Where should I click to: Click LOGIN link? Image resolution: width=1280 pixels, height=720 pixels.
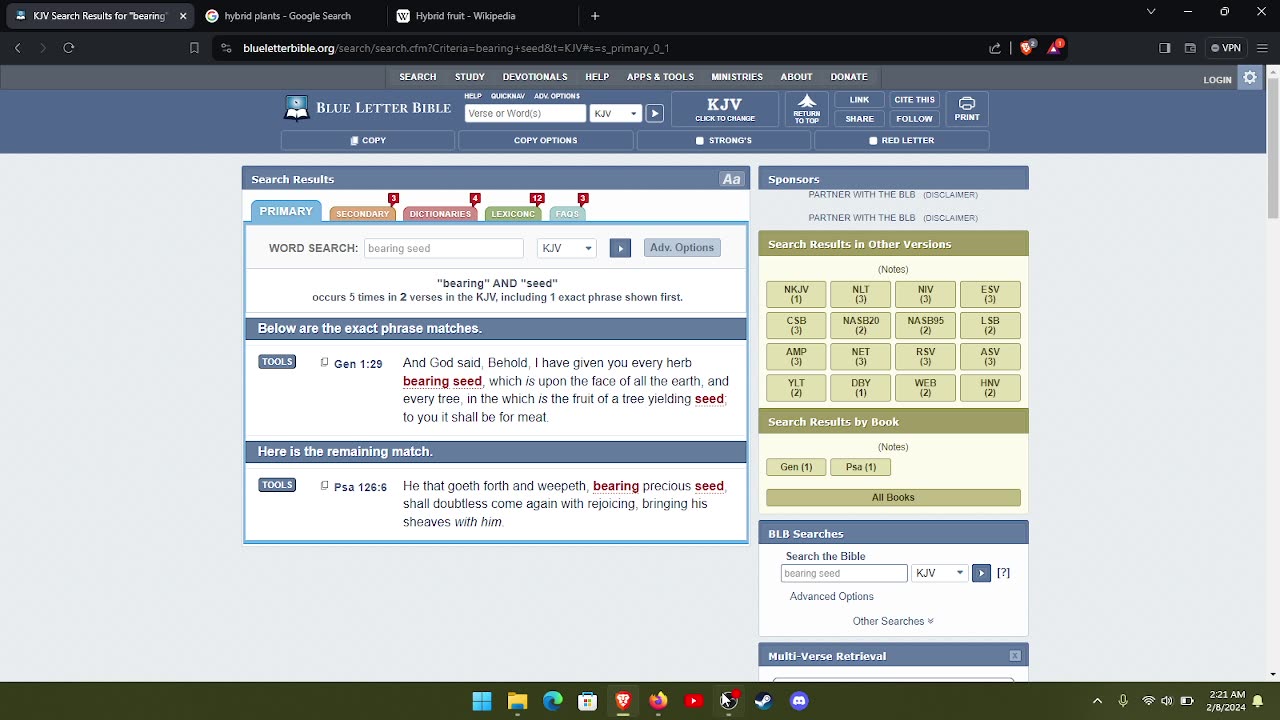click(1217, 80)
